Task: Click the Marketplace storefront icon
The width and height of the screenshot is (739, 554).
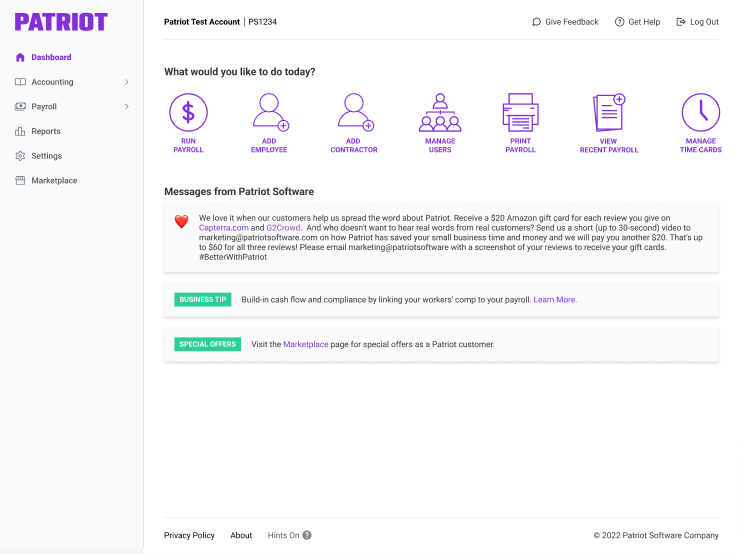Action: 20,181
